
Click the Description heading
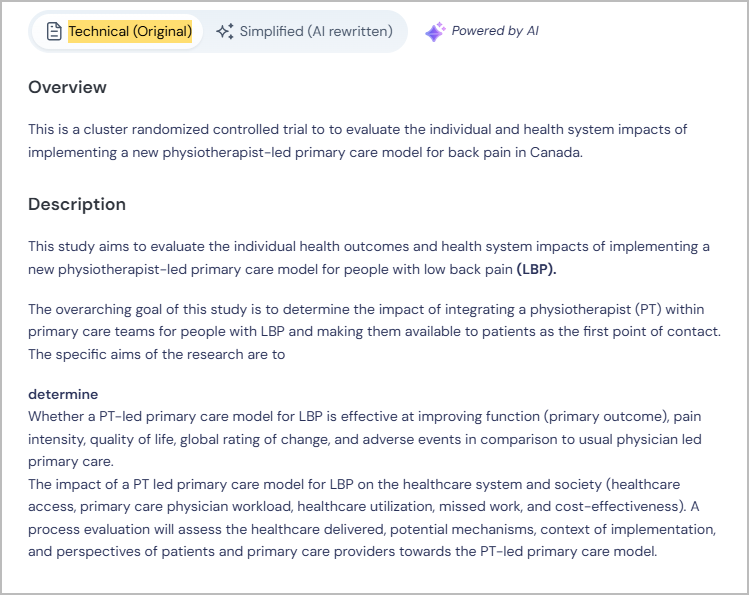(77, 204)
